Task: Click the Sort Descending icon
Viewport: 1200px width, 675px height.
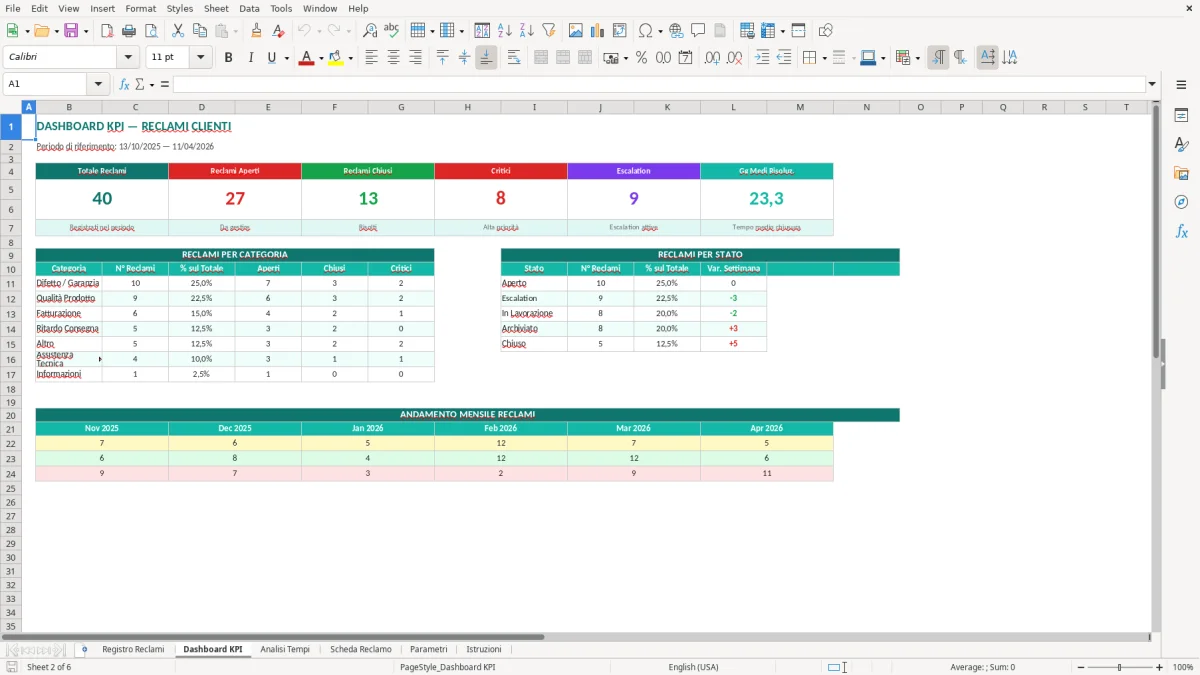Action: (527, 31)
